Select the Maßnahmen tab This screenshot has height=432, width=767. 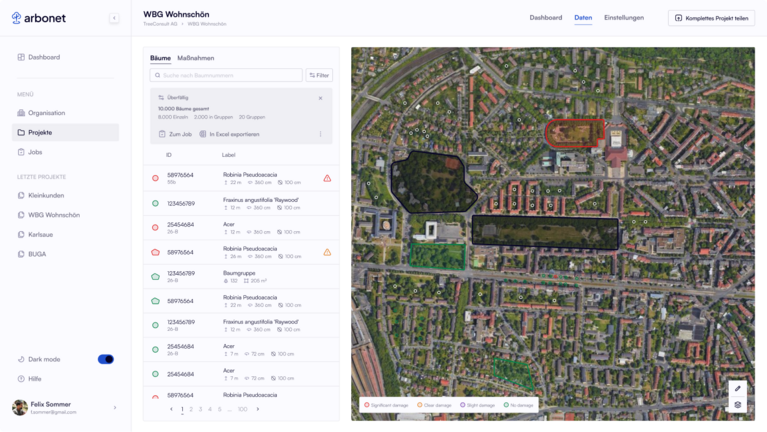[x=196, y=58]
